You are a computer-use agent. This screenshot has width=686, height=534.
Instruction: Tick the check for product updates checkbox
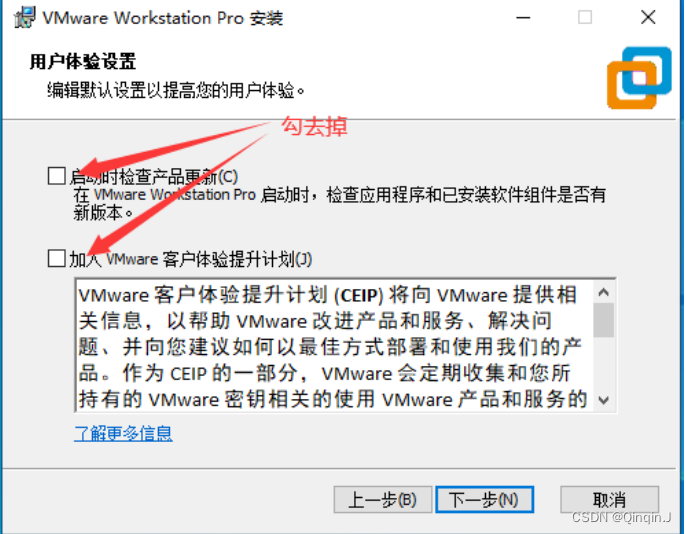[x=56, y=176]
